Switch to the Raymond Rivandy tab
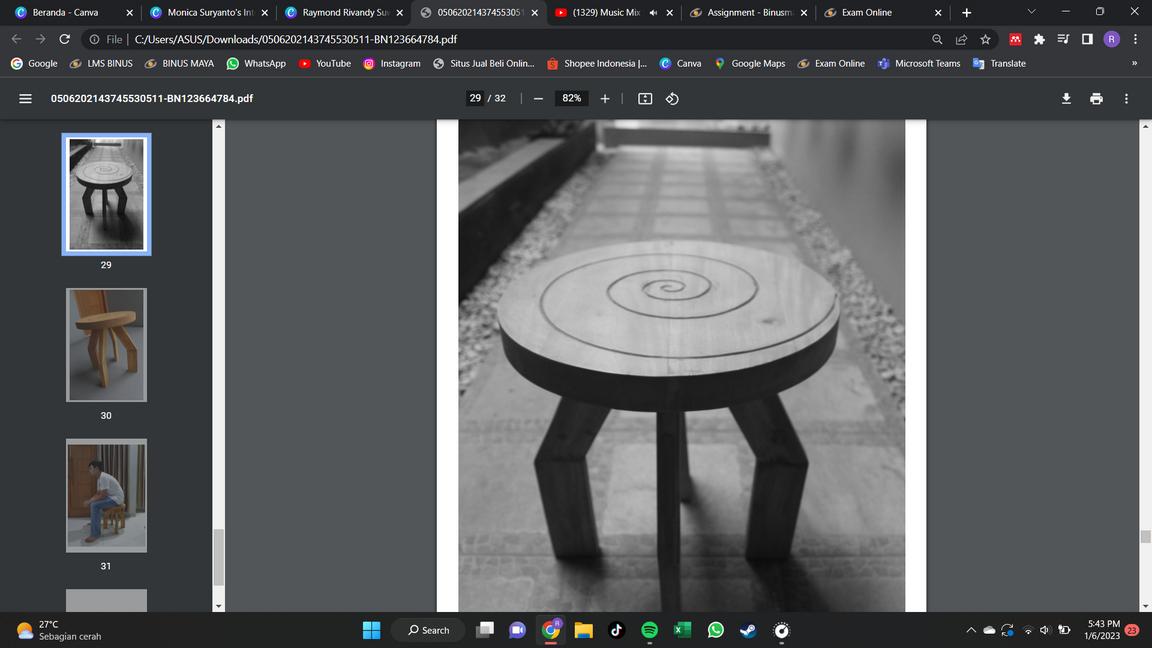1152x648 pixels. tap(345, 12)
